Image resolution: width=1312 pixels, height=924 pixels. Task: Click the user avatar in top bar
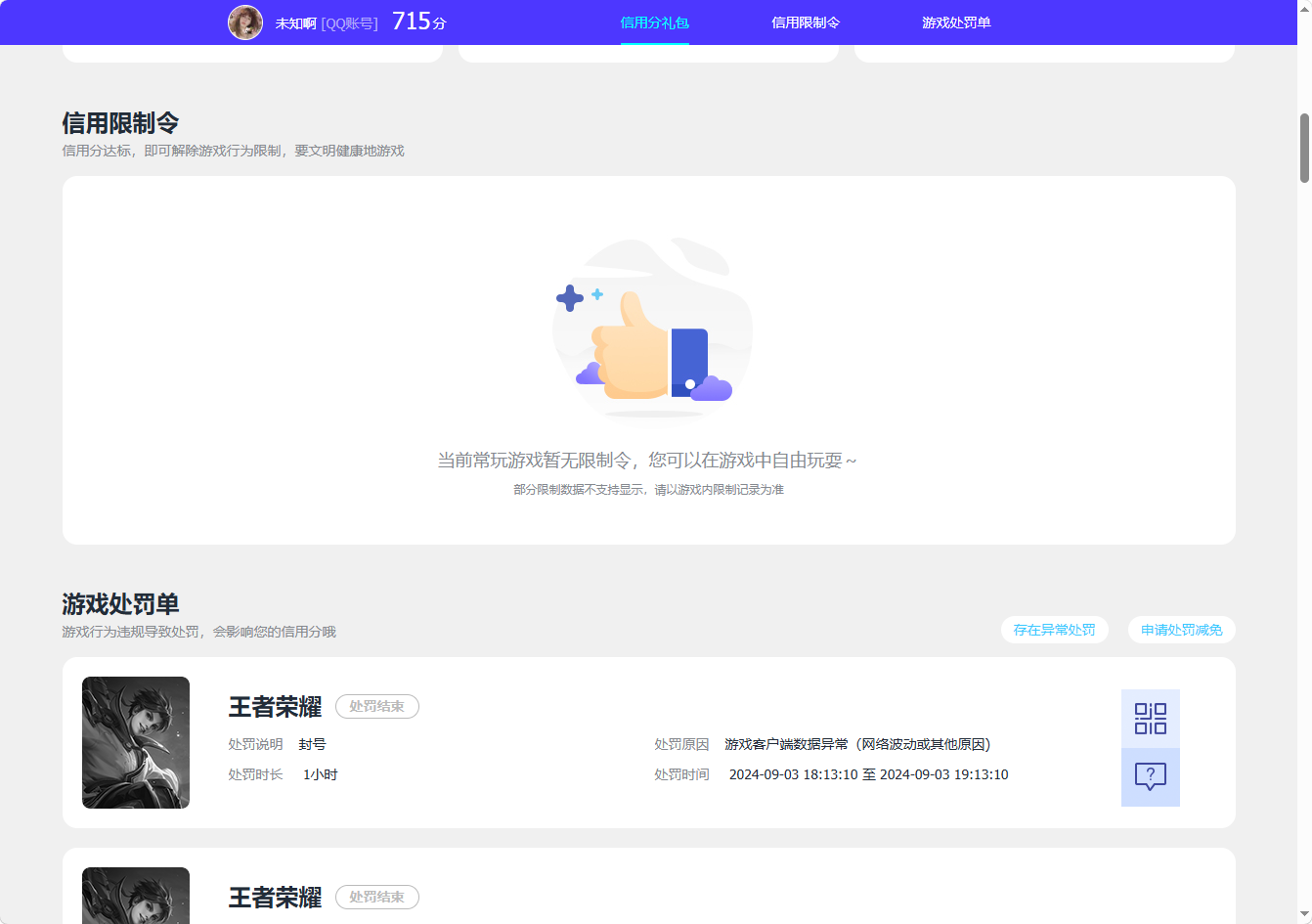245,22
